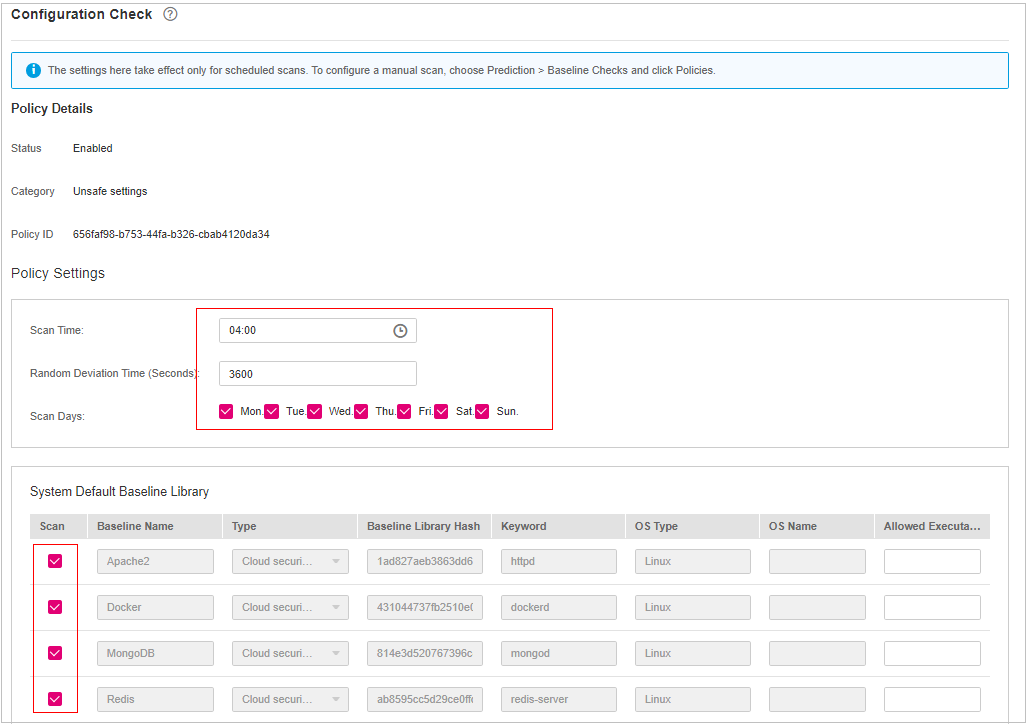The height and width of the screenshot is (724, 1028).
Task: Expand the Type dropdown in the Redis row
Action: [x=290, y=699]
